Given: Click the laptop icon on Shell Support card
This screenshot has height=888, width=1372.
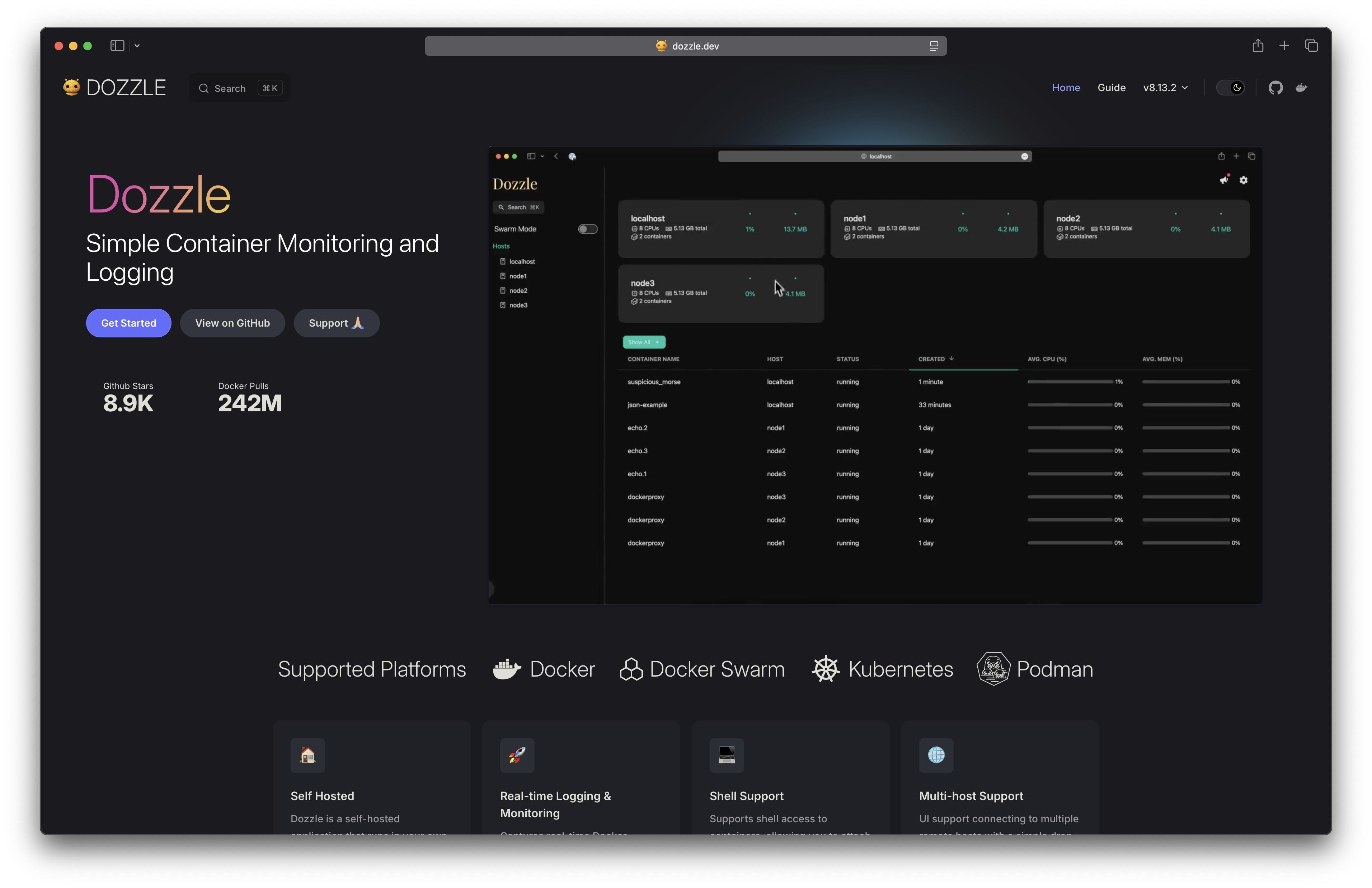Looking at the screenshot, I should tap(727, 755).
